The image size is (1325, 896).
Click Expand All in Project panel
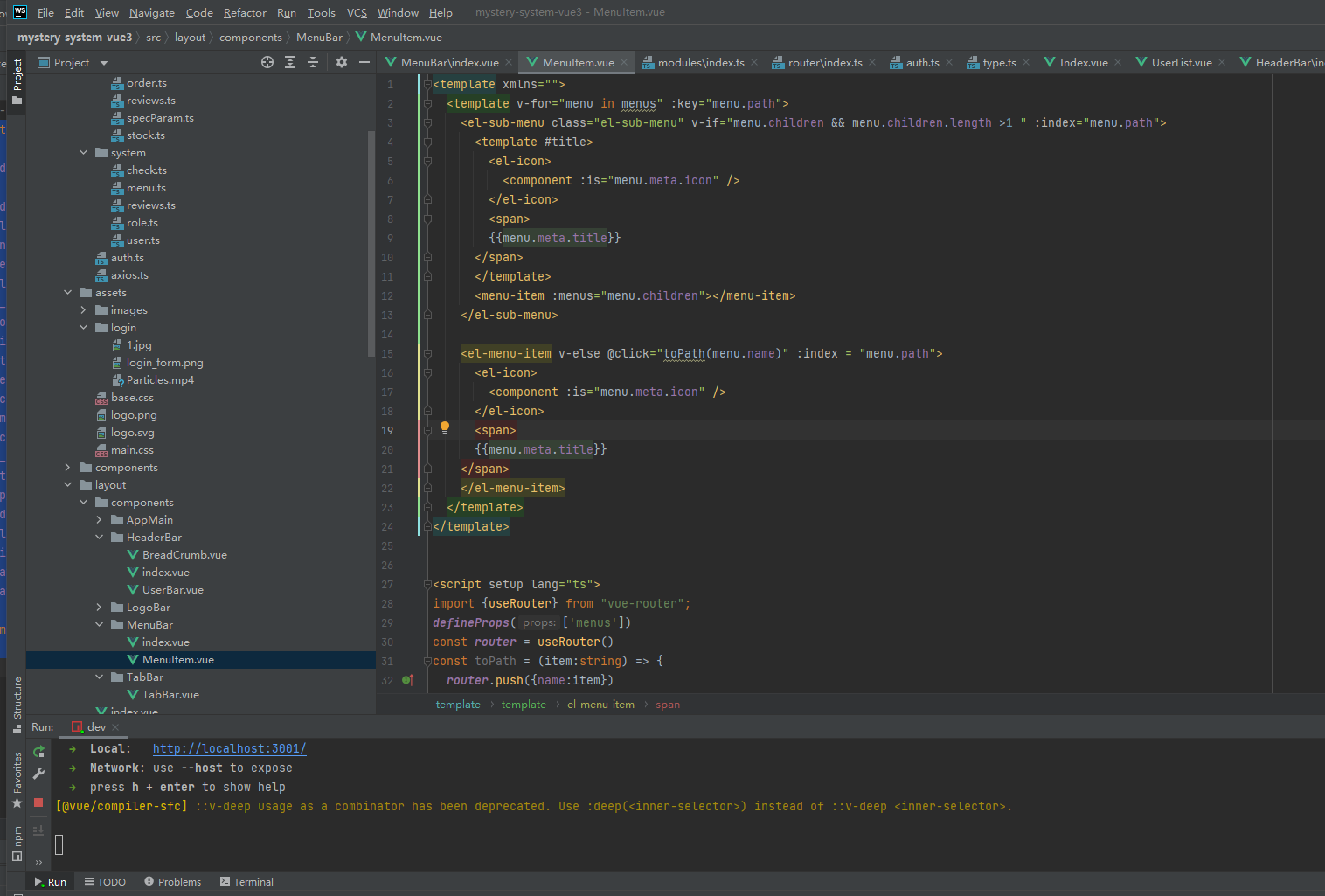pyautogui.click(x=290, y=62)
